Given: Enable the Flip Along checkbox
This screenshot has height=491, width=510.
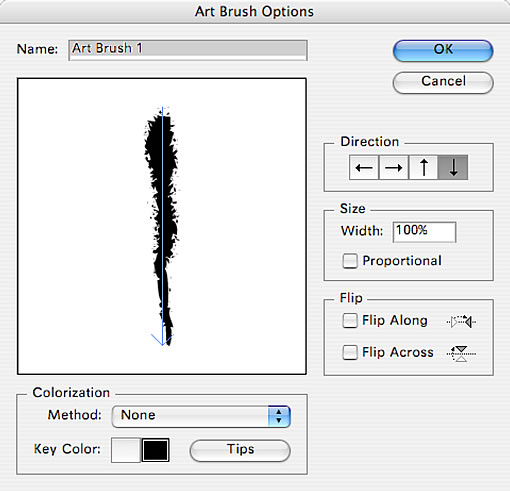Looking at the screenshot, I should tap(350, 321).
